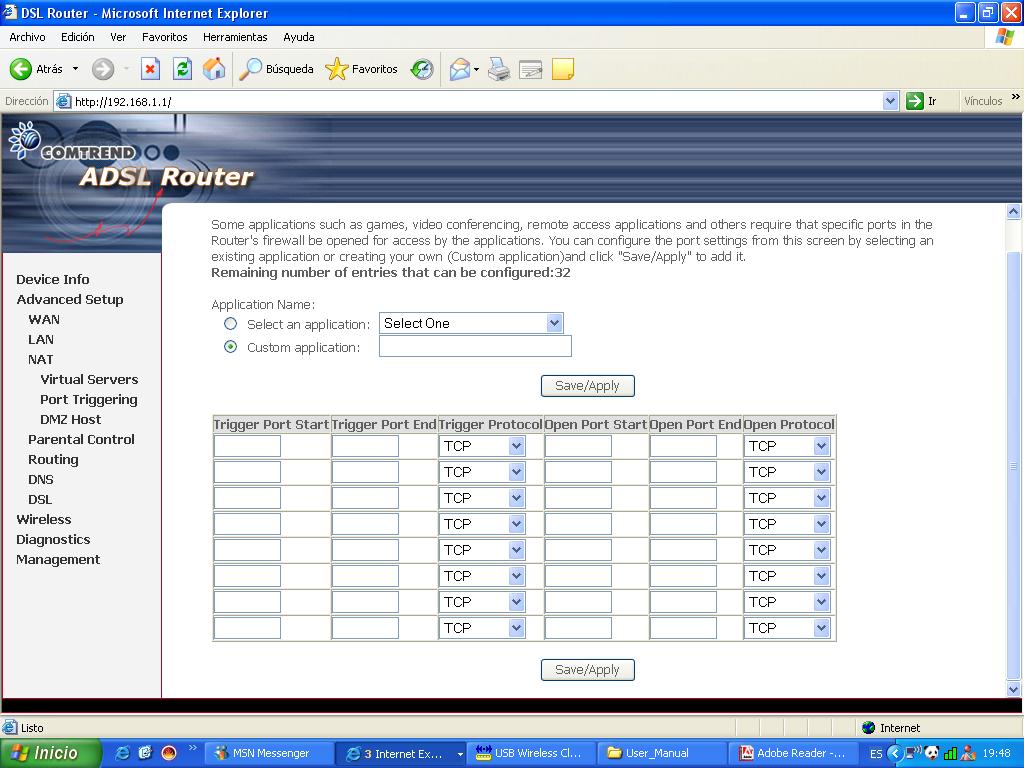The width and height of the screenshot is (1024, 768).
Task: Open the 'Select One' application dropdown
Action: tap(471, 323)
